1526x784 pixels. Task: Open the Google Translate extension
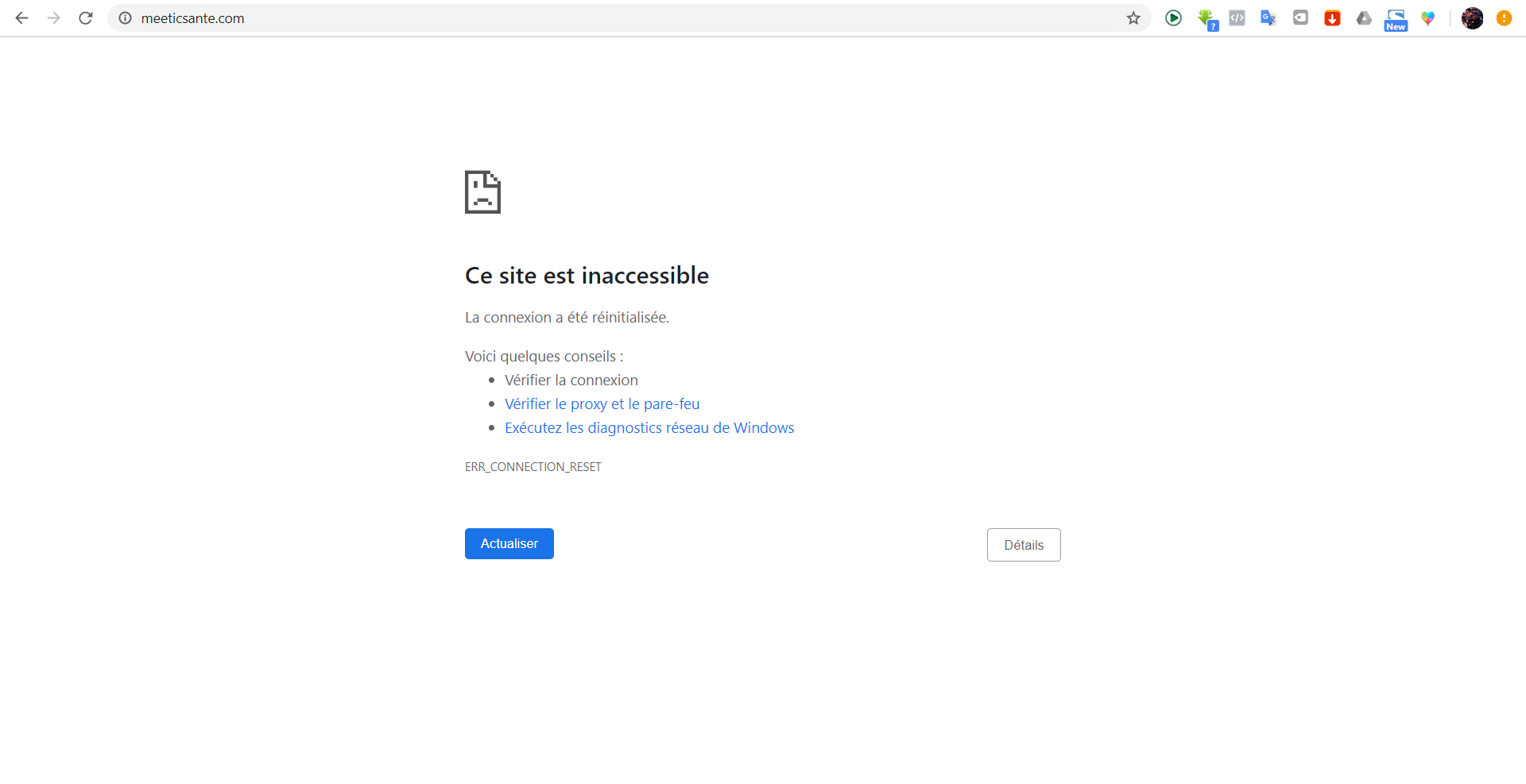pyautogui.click(x=1268, y=17)
